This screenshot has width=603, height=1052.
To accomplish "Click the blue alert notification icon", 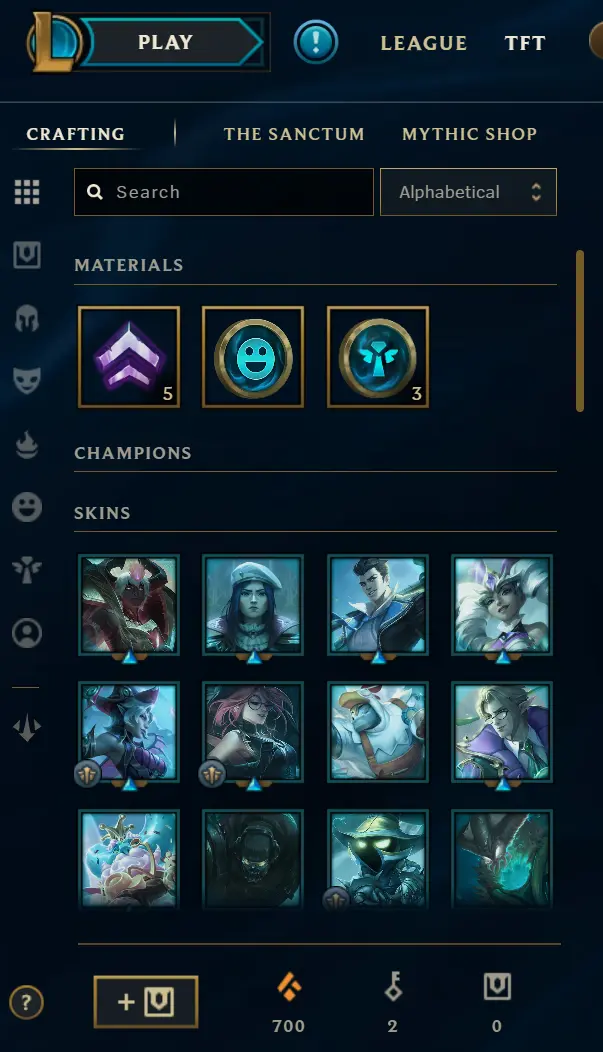I will (316, 42).
